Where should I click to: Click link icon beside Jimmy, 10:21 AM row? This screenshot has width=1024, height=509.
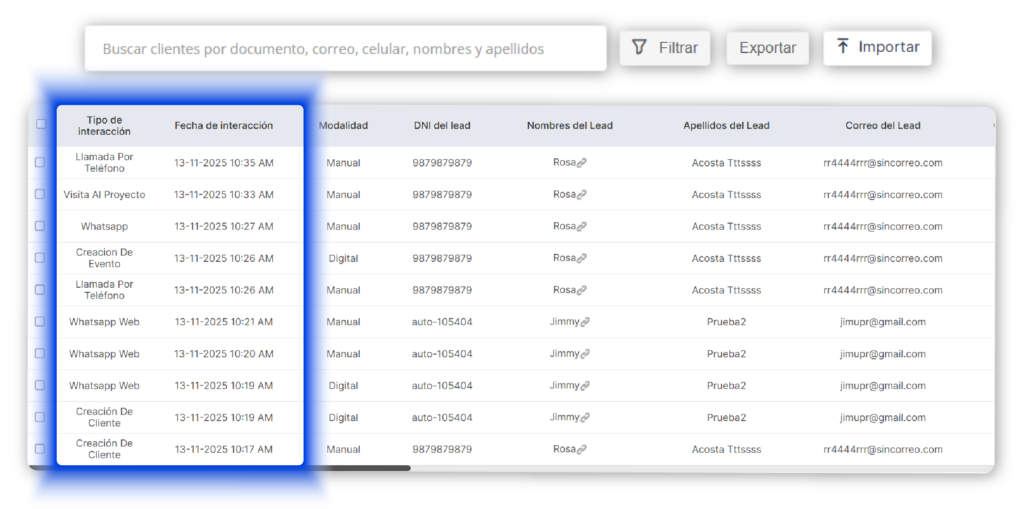coord(585,322)
